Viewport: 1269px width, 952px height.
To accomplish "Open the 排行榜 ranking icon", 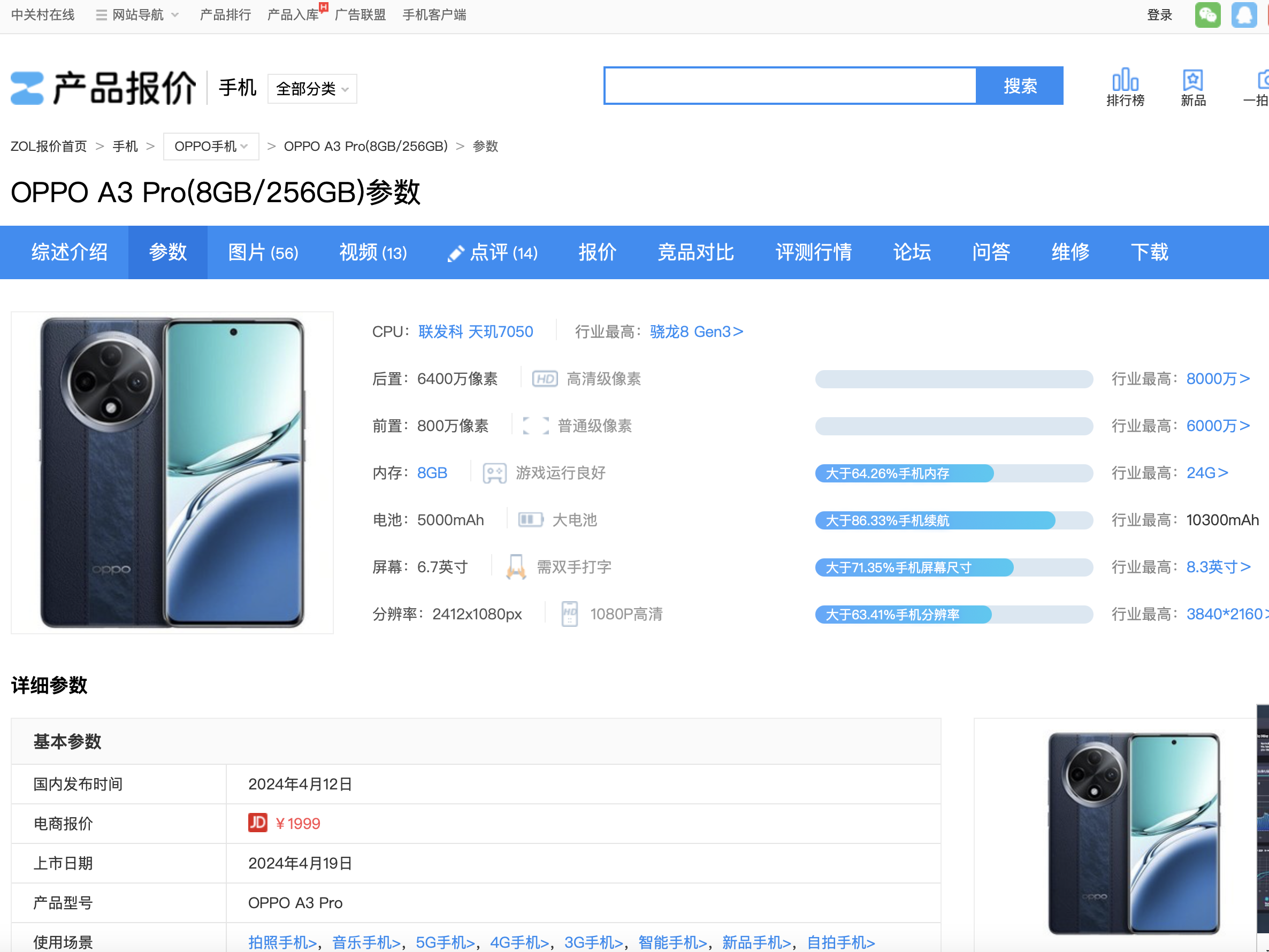I will (x=1125, y=87).
